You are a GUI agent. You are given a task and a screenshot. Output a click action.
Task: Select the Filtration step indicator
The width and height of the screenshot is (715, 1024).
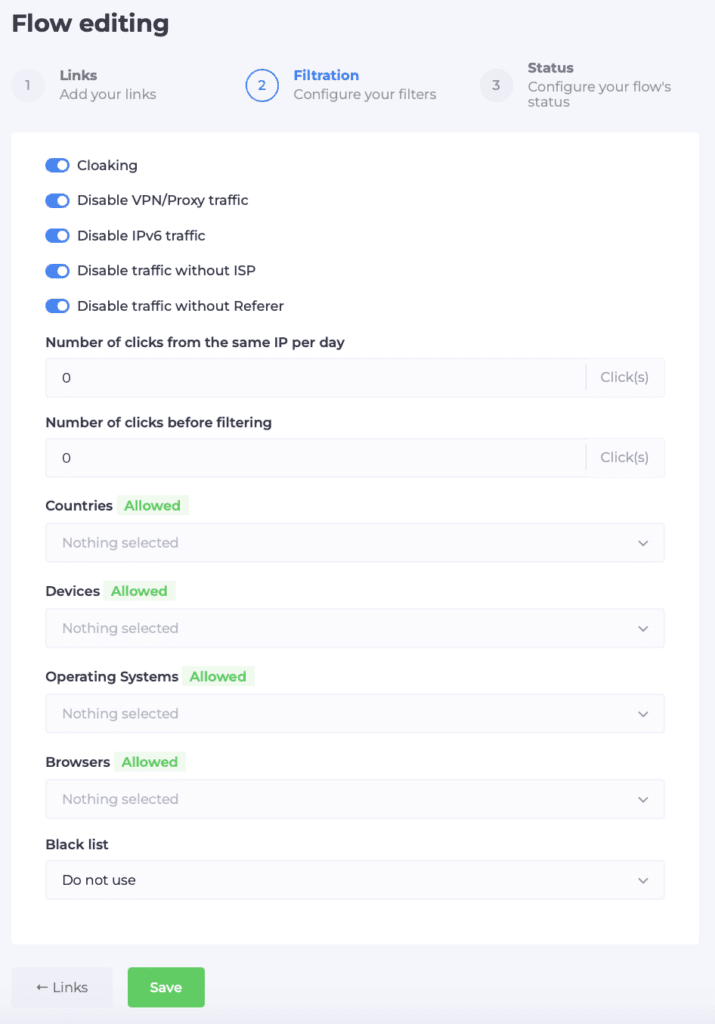coord(262,86)
